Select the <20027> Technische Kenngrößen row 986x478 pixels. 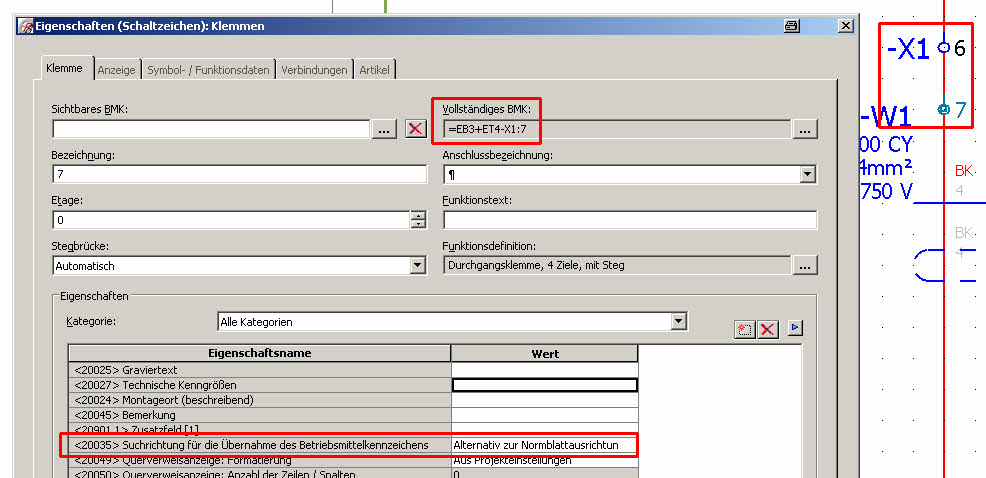[x=353, y=384]
